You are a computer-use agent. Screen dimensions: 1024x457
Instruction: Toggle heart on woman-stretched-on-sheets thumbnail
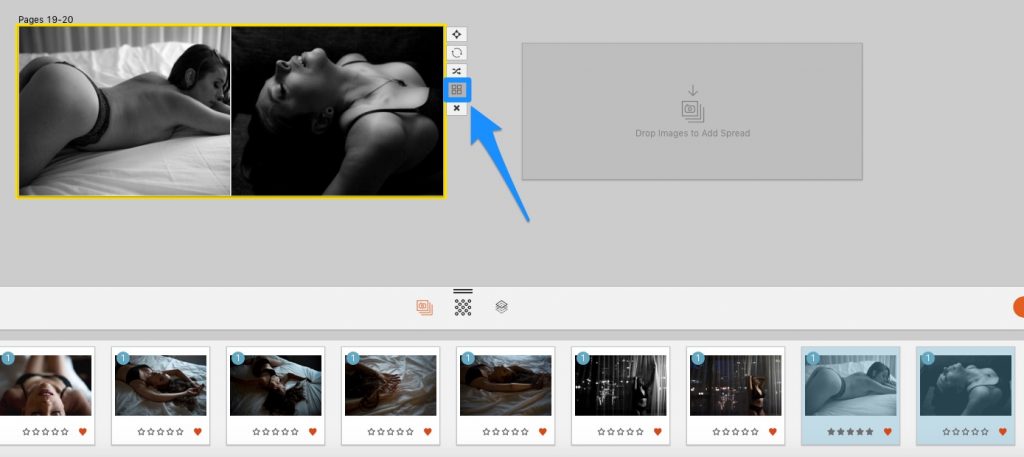click(198, 432)
